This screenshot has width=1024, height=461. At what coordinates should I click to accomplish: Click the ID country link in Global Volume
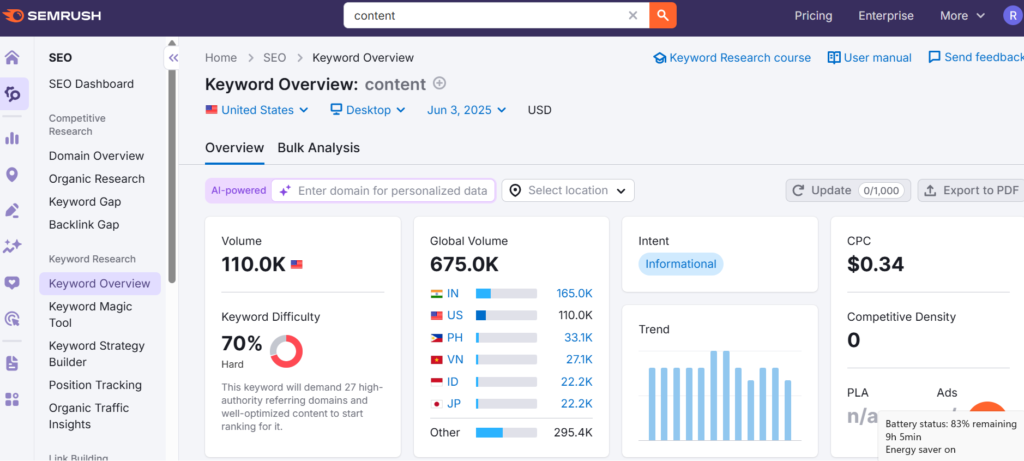[x=453, y=382]
